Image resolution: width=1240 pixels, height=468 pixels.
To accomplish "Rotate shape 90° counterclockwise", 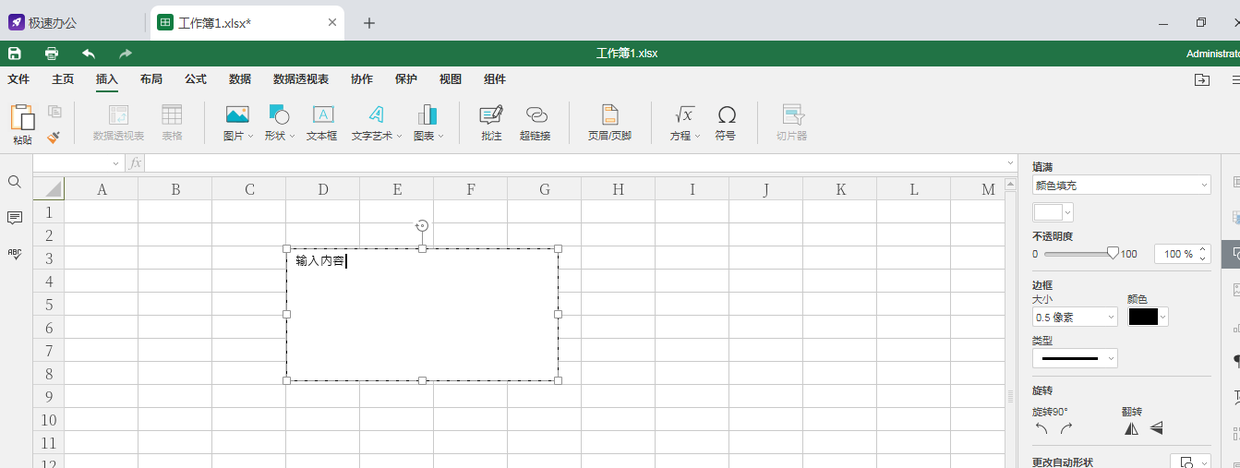I will [x=1041, y=428].
